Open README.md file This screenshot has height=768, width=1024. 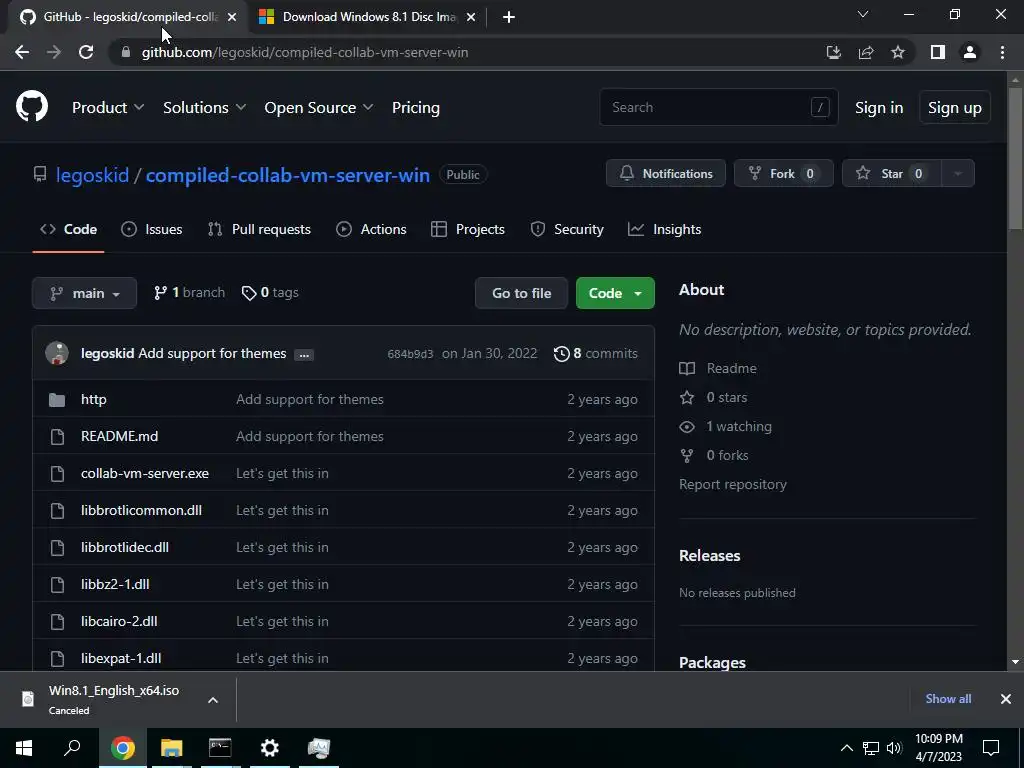[120, 436]
